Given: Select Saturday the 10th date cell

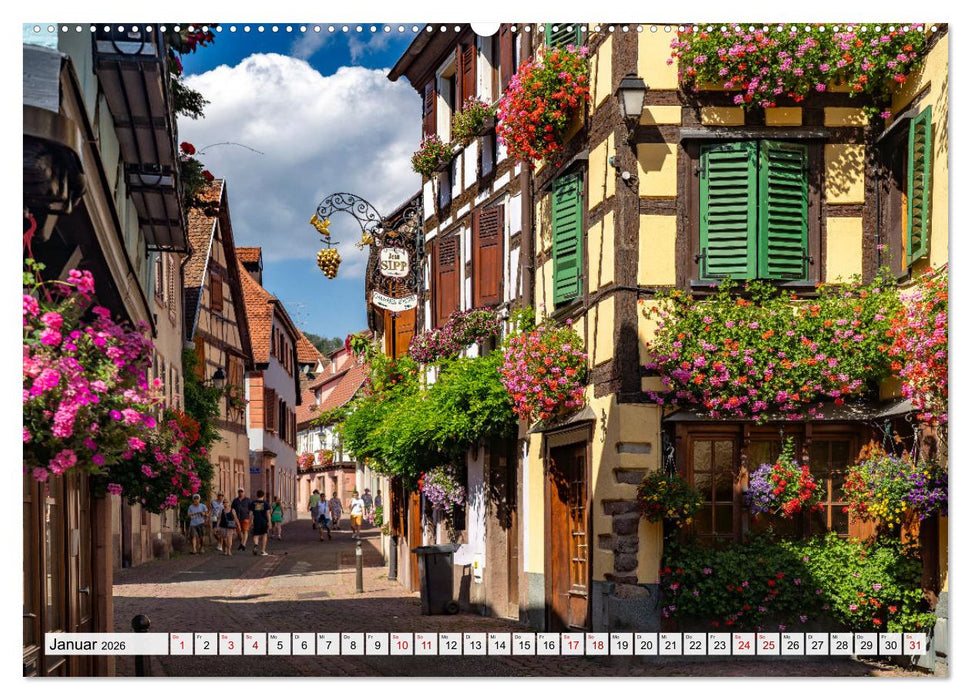Looking at the screenshot, I should click(x=401, y=644).
